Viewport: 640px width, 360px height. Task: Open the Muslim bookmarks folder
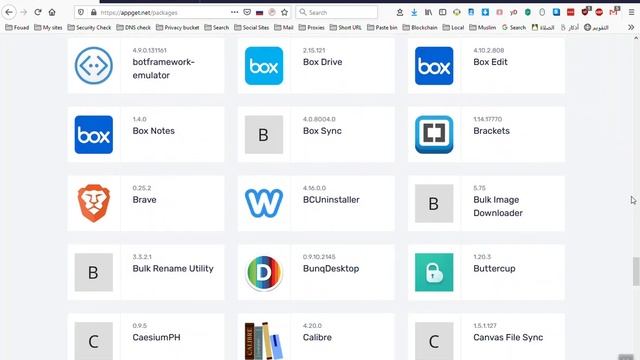click(482, 27)
